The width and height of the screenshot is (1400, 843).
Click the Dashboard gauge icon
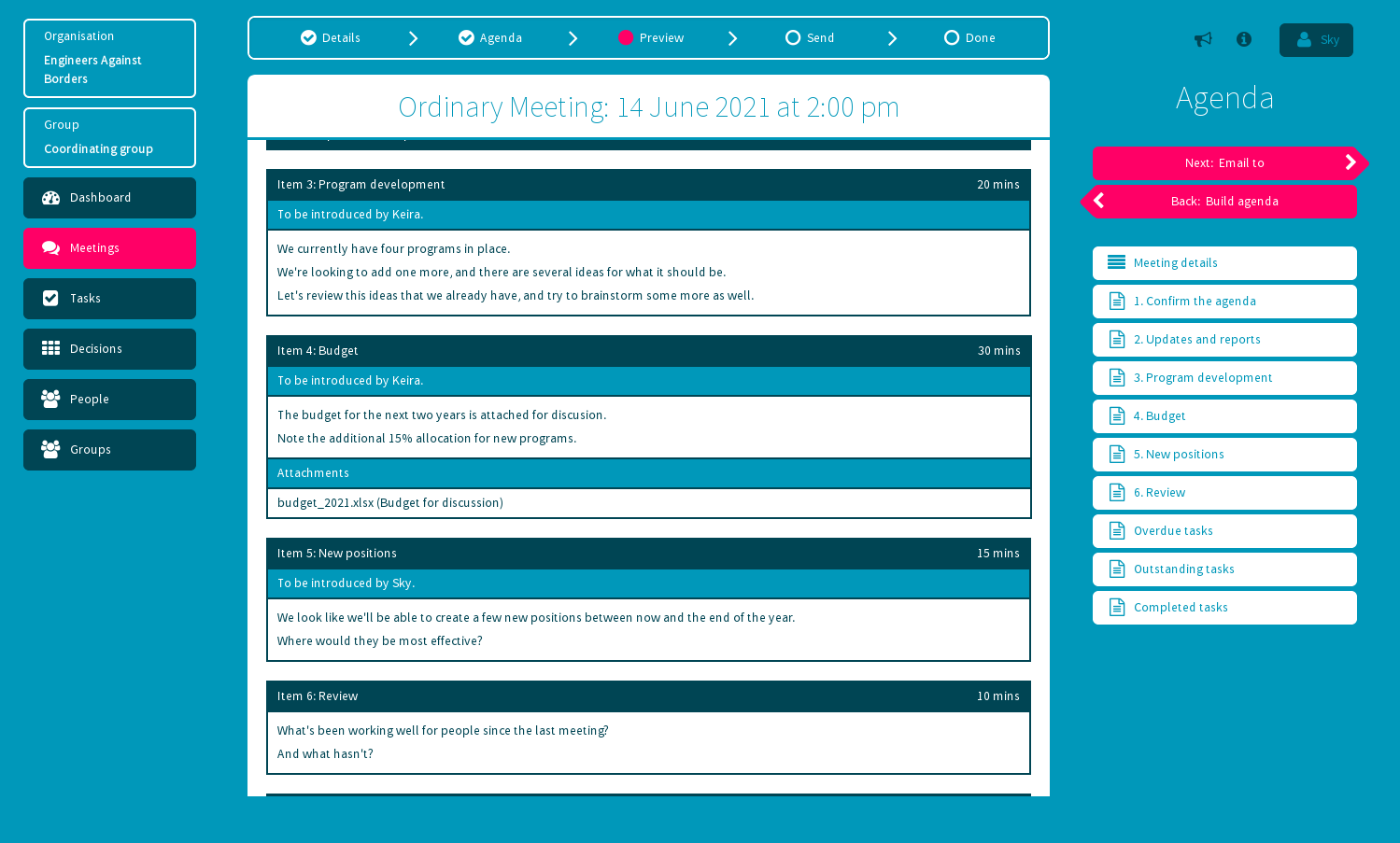tap(50, 198)
